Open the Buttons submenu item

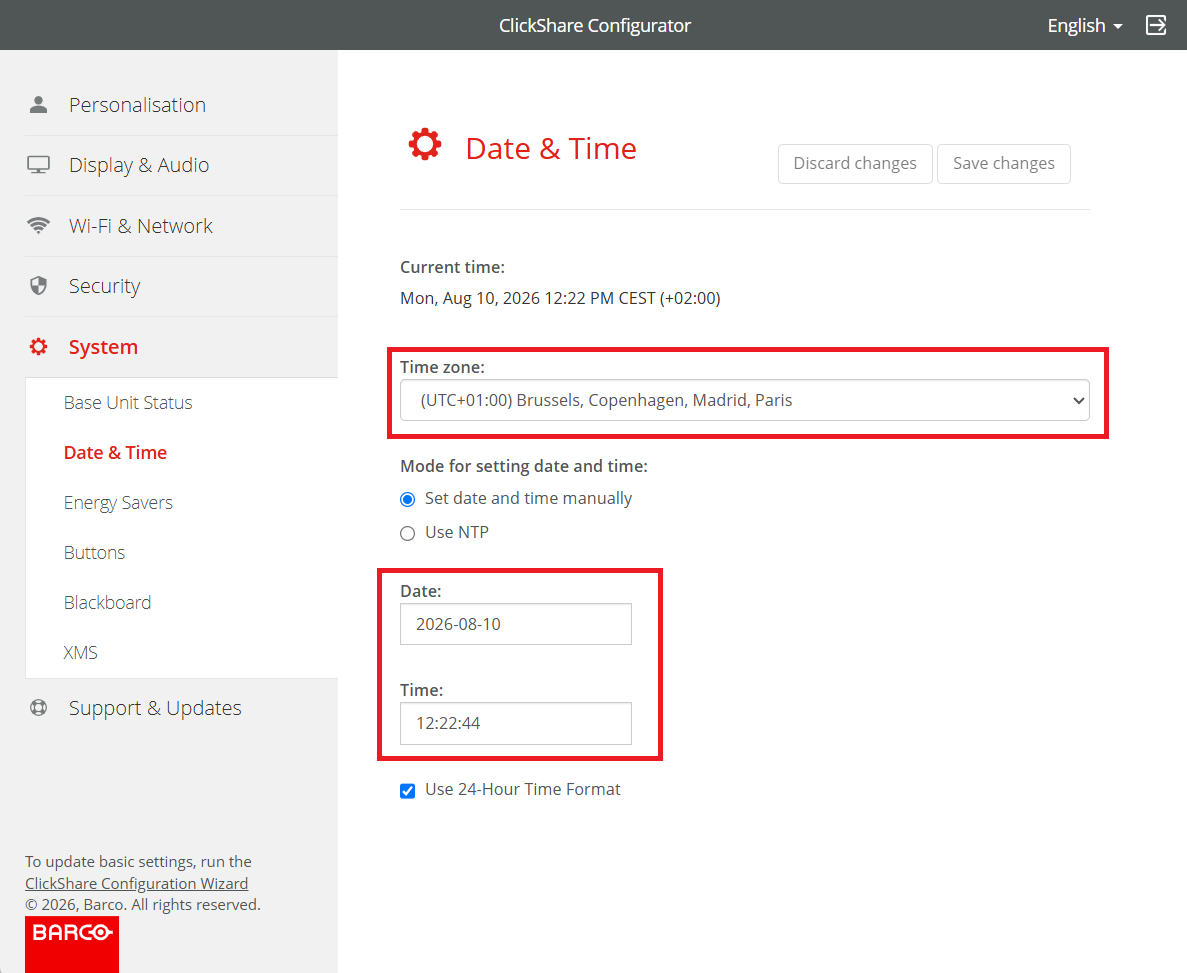click(94, 553)
